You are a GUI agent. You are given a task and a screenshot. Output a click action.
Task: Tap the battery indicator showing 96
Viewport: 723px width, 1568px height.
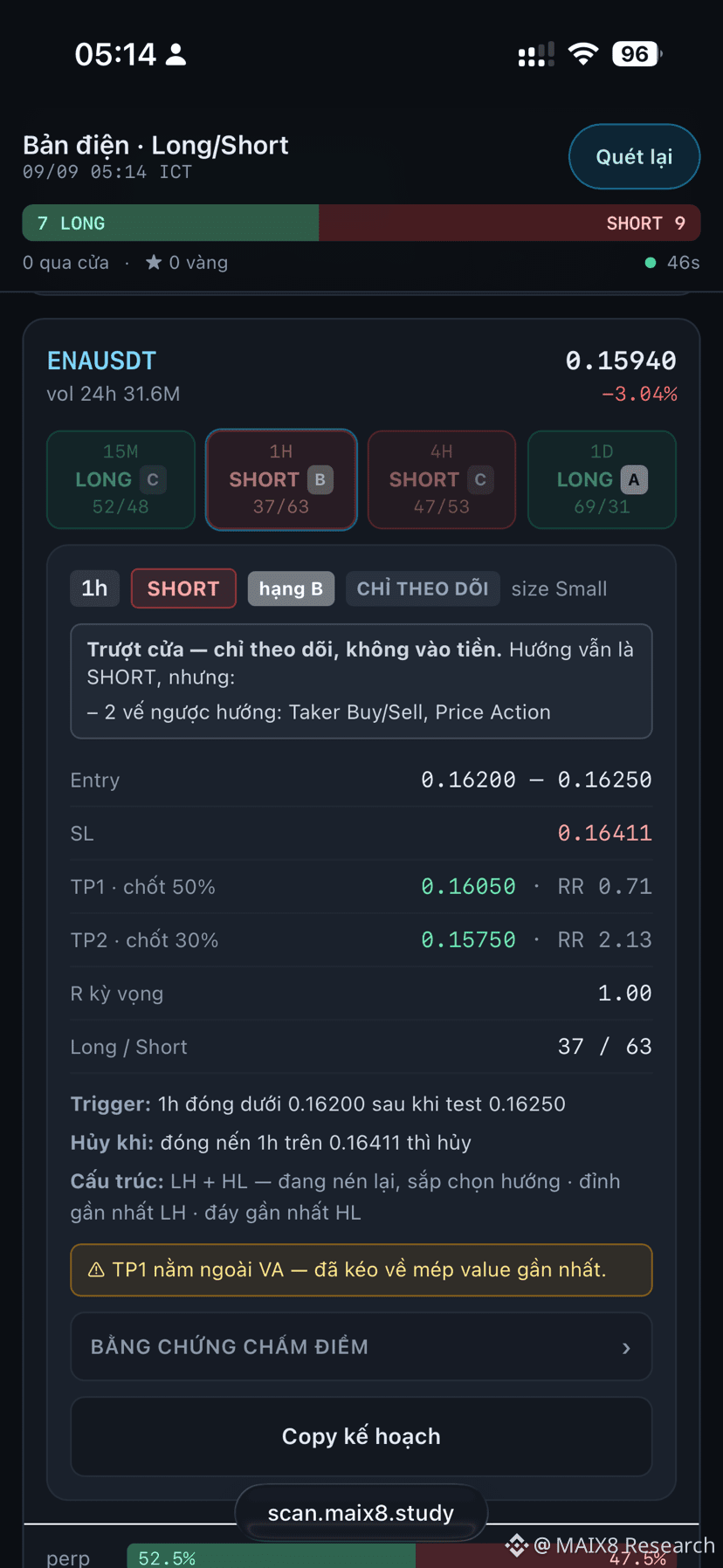(x=637, y=54)
